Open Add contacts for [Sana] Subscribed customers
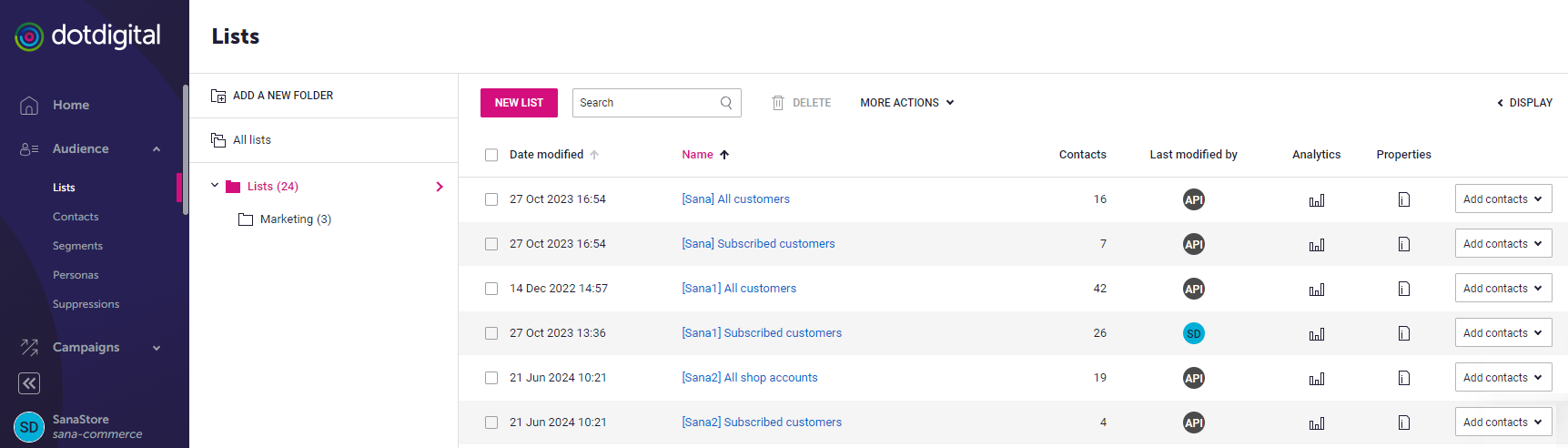 coord(1503,244)
